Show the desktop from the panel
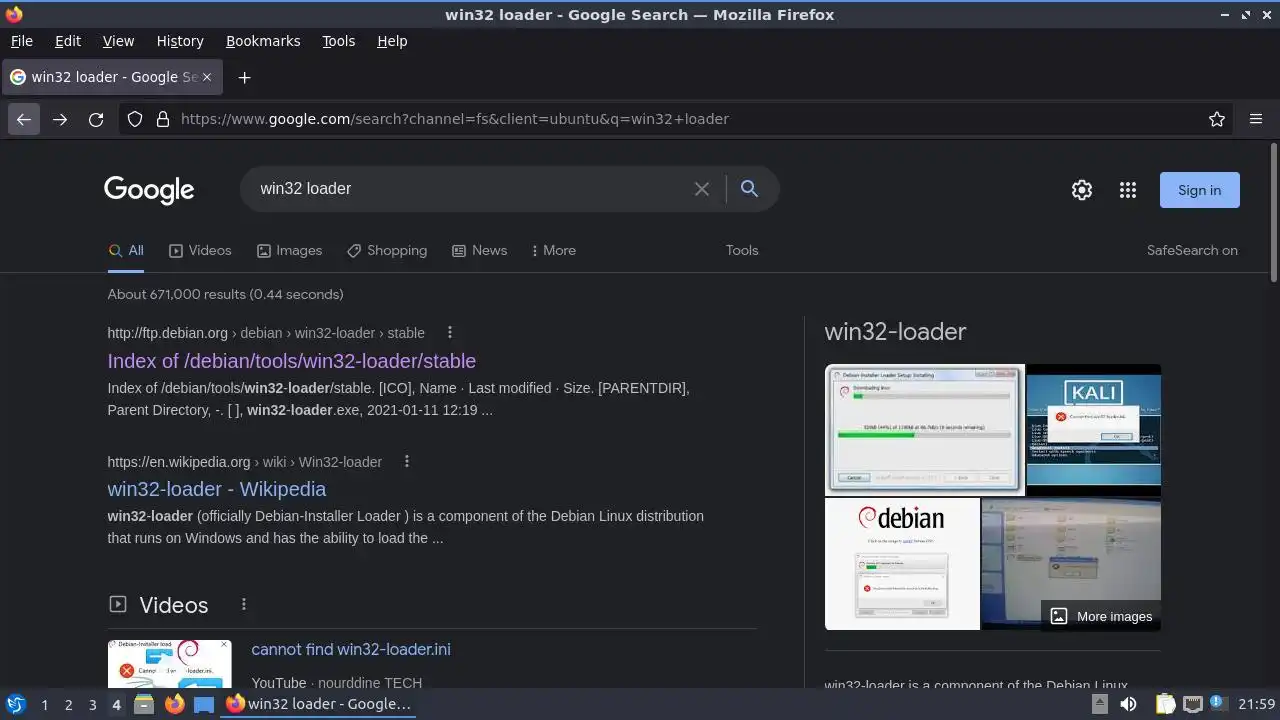This screenshot has height=720, width=1280. (x=204, y=704)
